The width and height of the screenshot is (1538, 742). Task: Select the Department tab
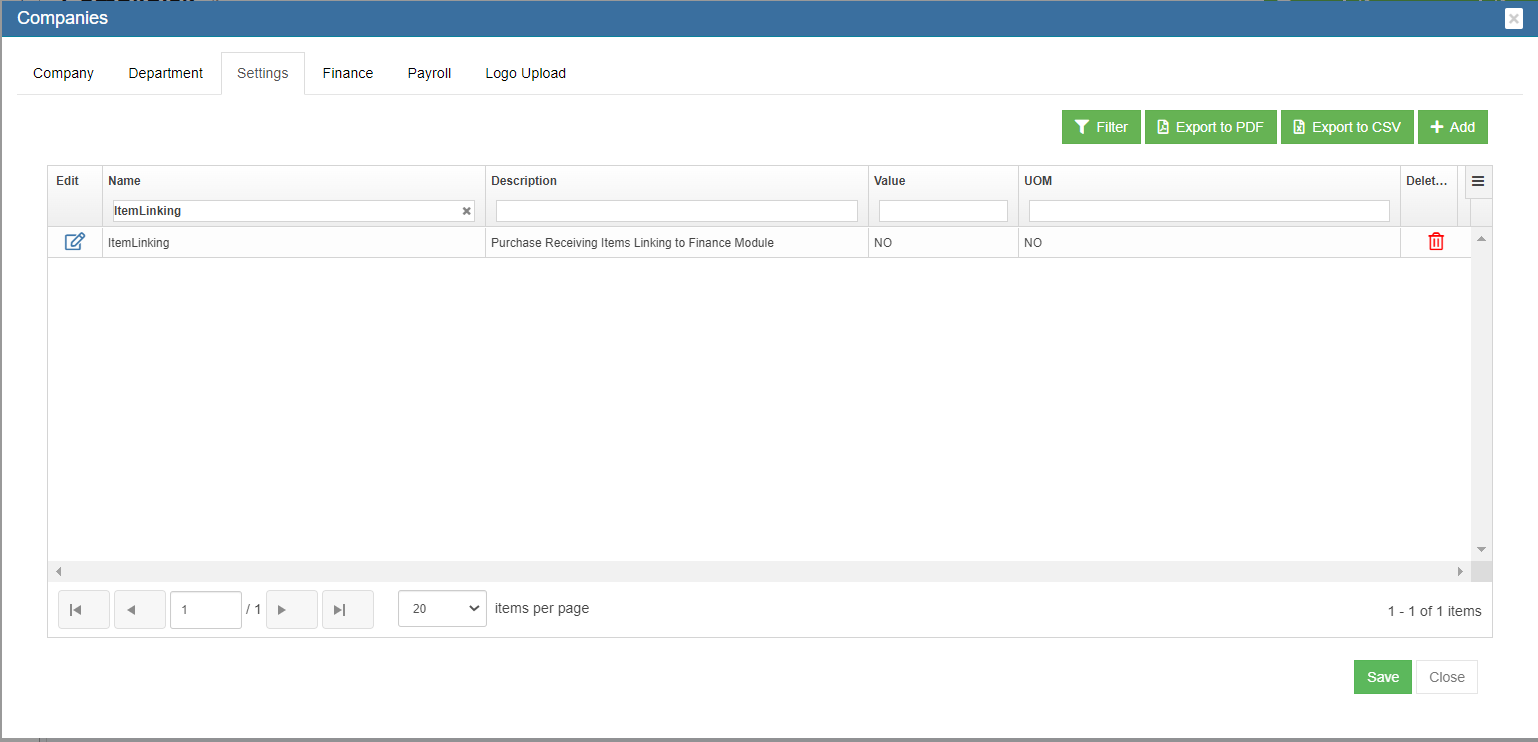[x=166, y=73]
